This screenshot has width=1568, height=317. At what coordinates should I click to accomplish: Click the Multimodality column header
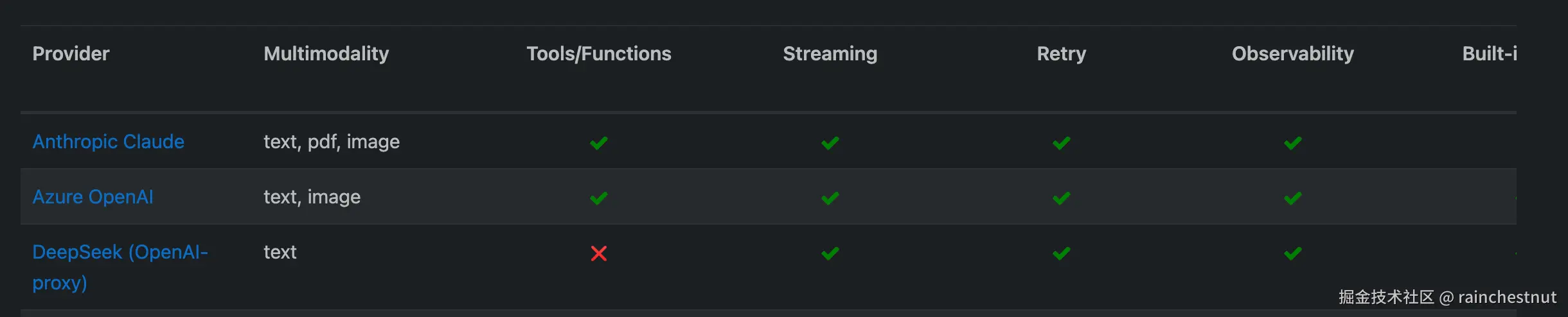pos(326,54)
